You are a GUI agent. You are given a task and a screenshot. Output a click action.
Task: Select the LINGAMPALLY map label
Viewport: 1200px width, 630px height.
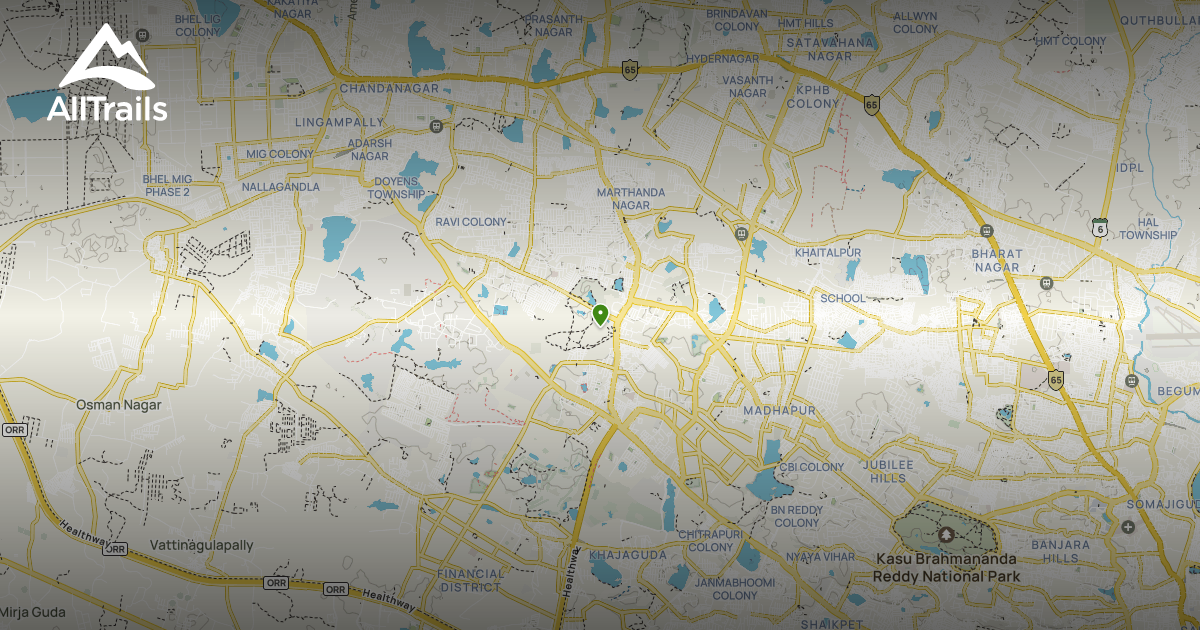tap(340, 123)
